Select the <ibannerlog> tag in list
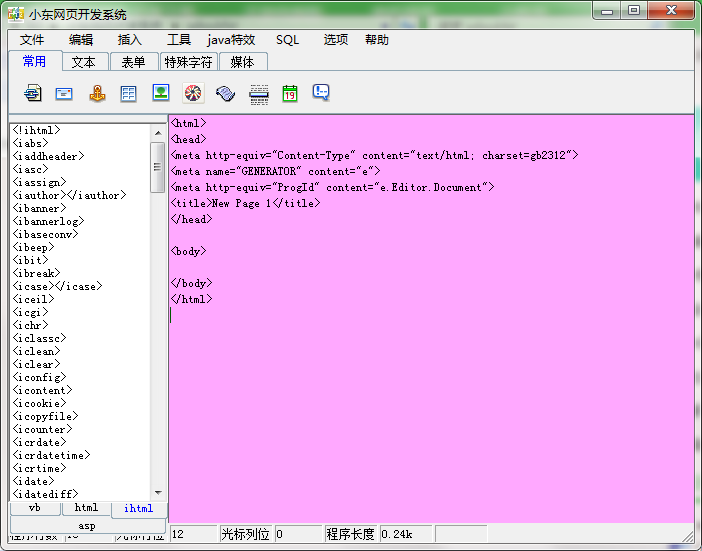 pos(48,221)
